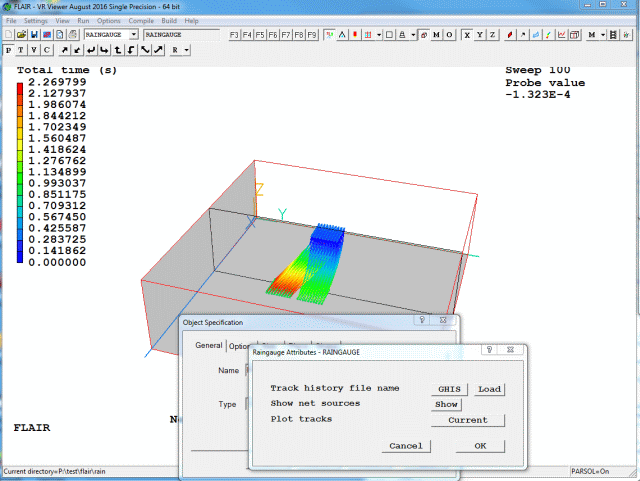This screenshot has width=640, height=481.
Task: Toggle the P pressure display button
Action: coord(9,49)
